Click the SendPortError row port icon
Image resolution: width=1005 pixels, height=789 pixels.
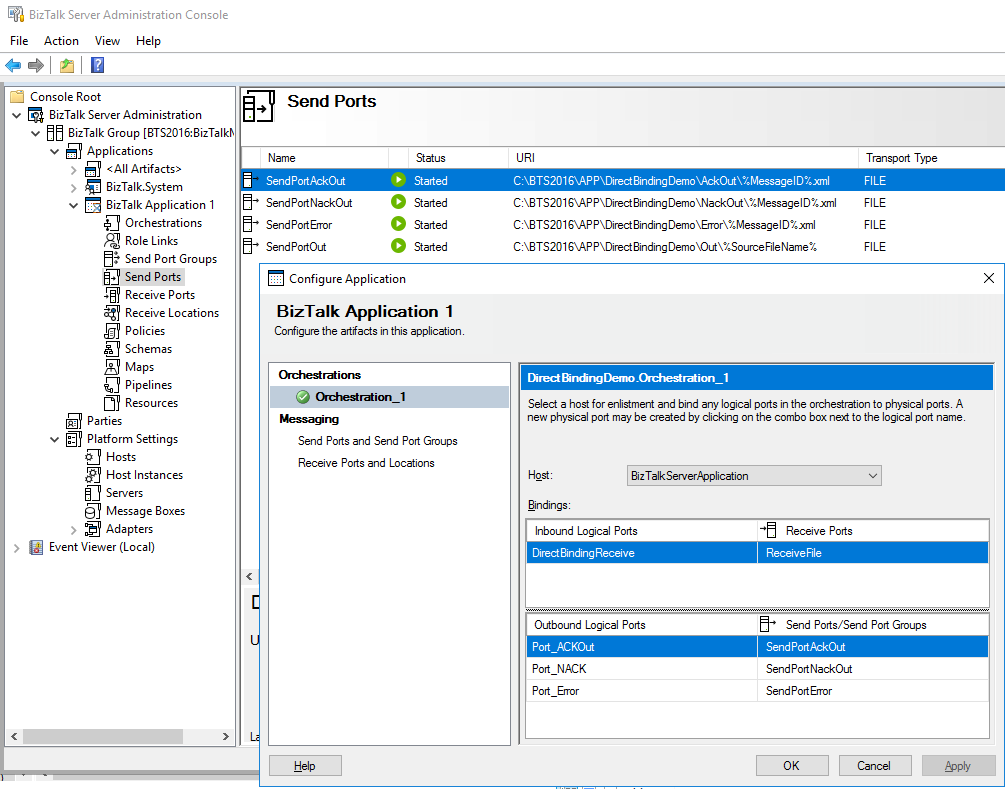(x=251, y=224)
